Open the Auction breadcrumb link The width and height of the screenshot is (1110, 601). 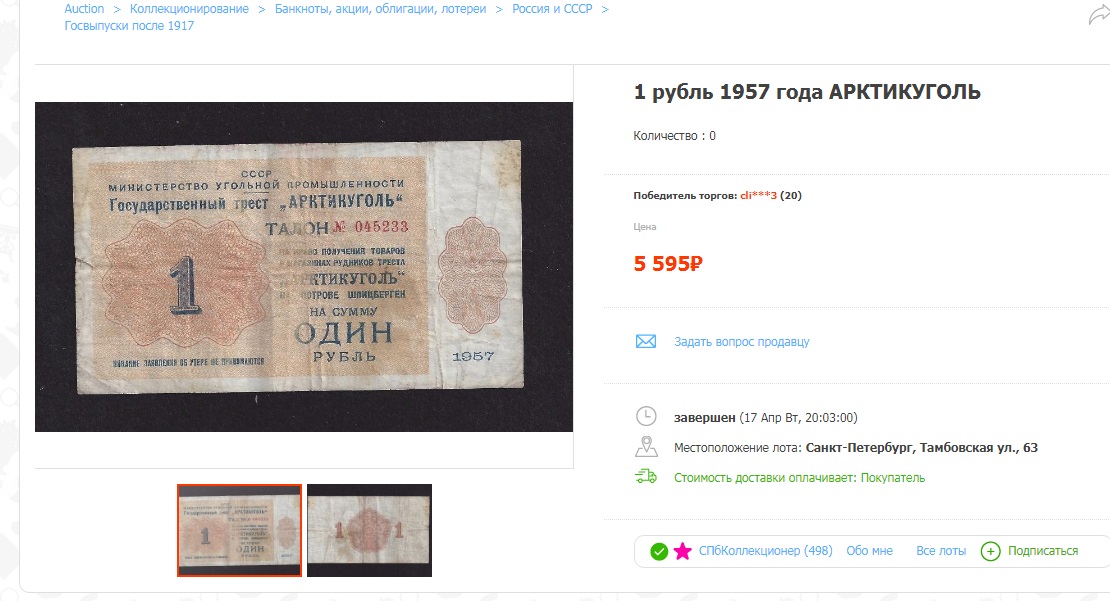coord(84,8)
